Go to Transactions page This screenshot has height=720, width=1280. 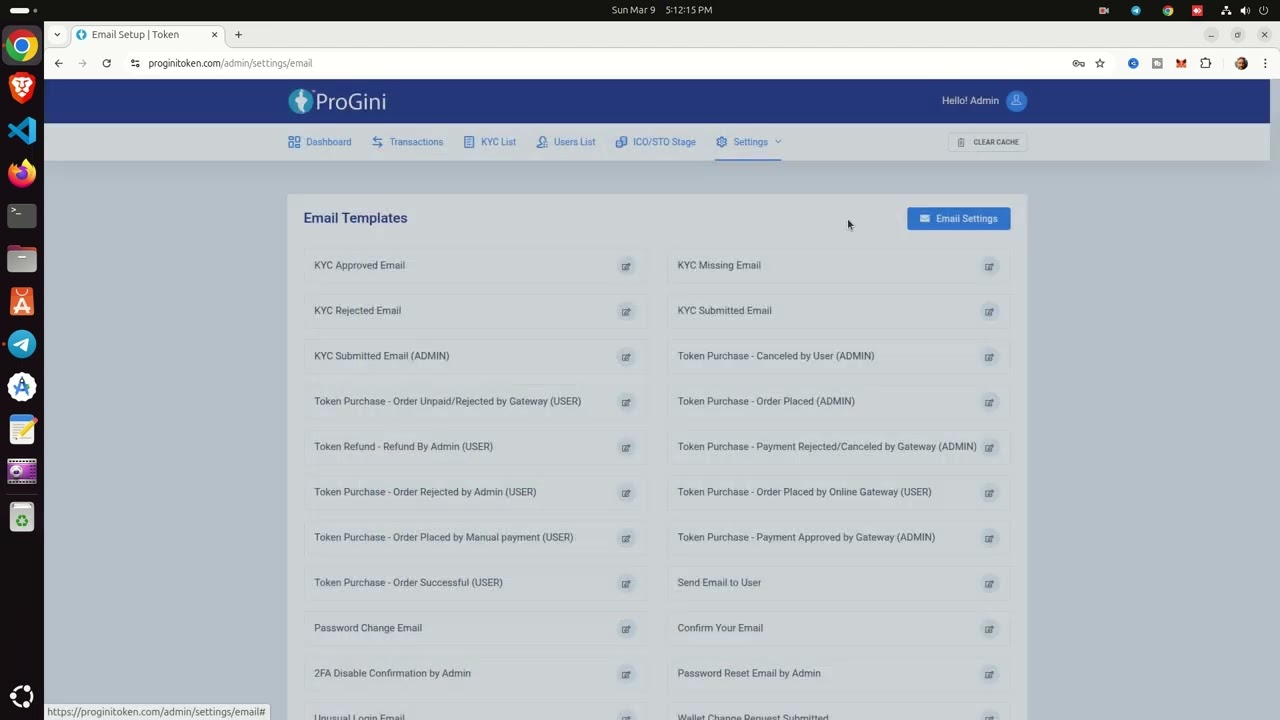coord(407,142)
